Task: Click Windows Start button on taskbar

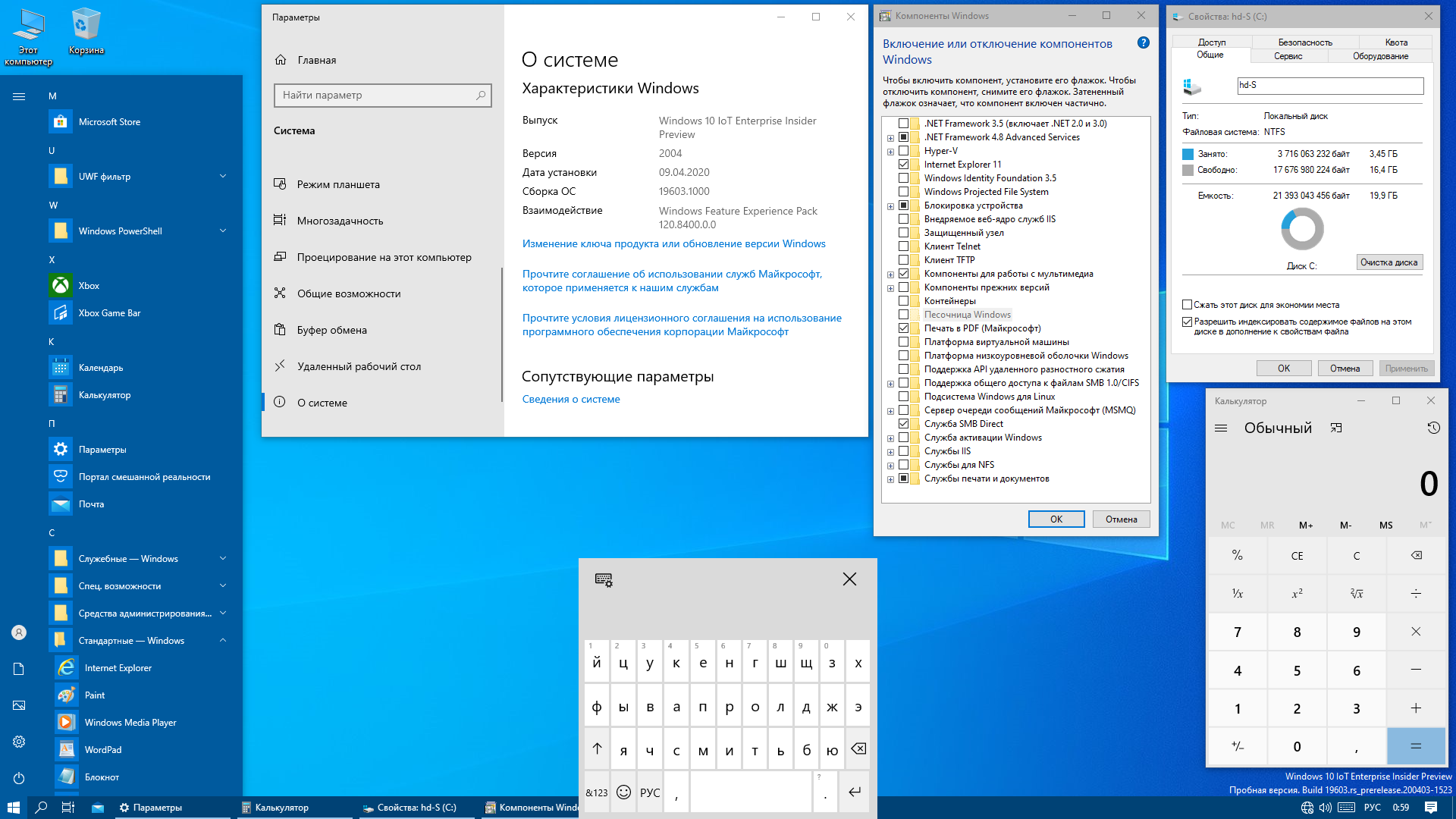Action: 14,808
